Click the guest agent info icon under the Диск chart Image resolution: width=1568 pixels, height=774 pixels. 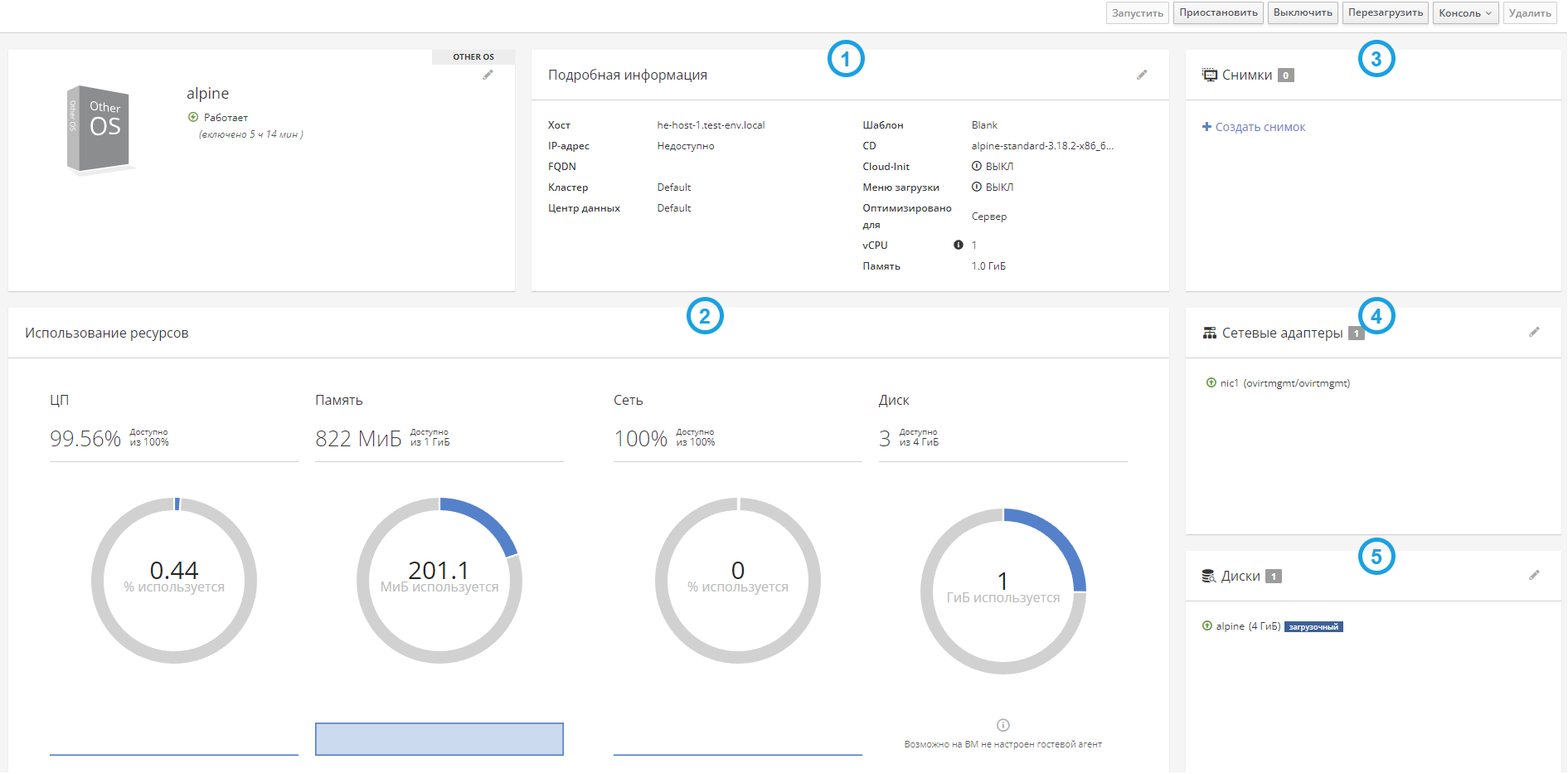[1003, 725]
